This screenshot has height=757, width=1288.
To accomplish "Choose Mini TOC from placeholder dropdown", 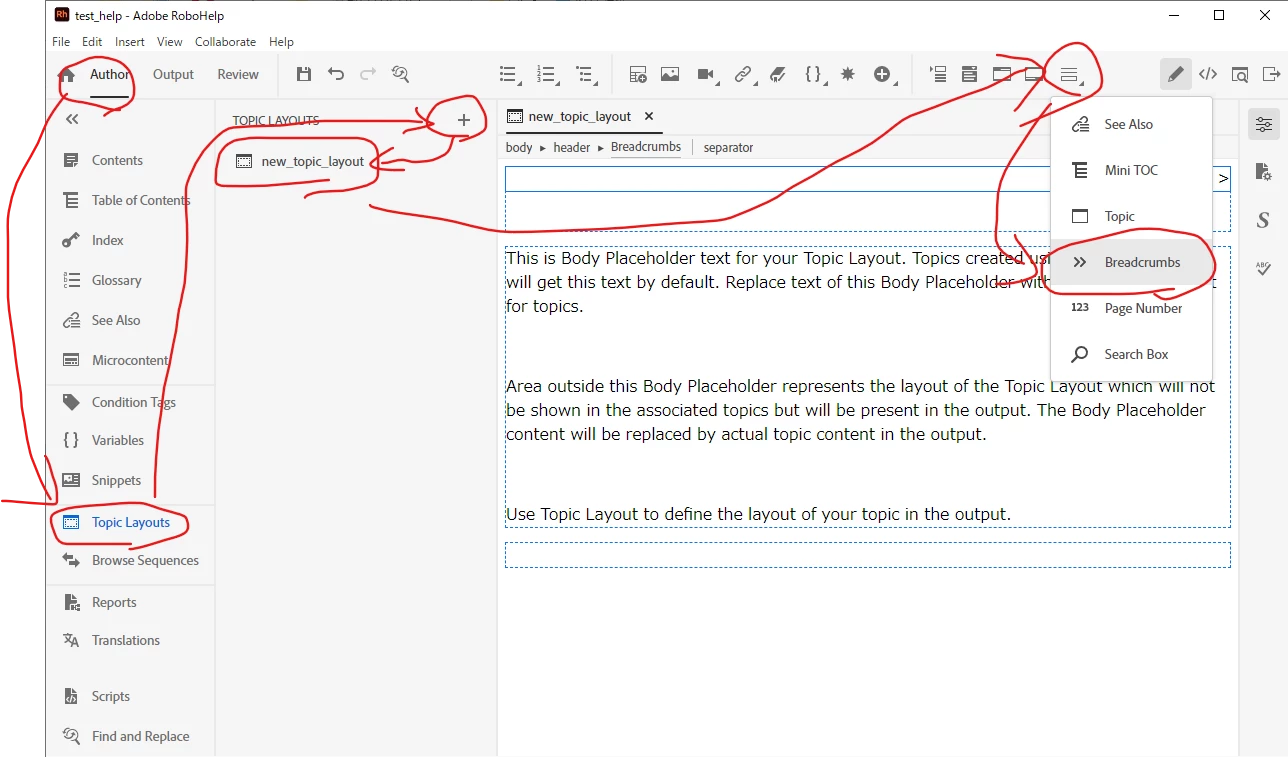I will coord(1131,170).
